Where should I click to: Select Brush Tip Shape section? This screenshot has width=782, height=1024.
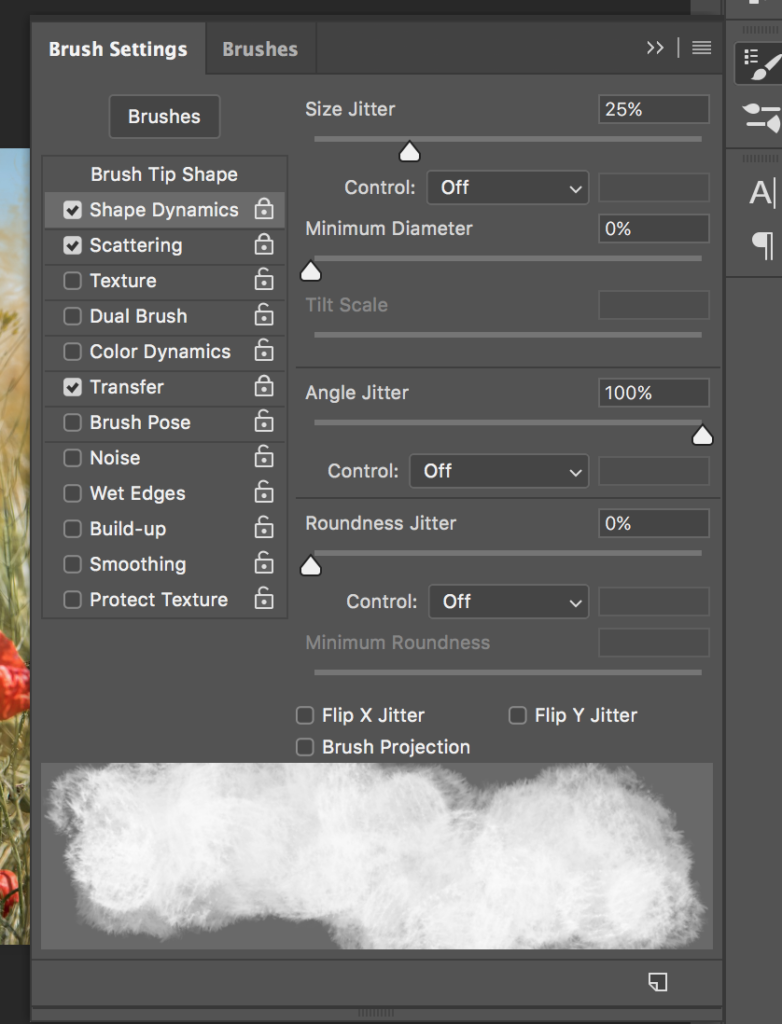click(x=164, y=174)
